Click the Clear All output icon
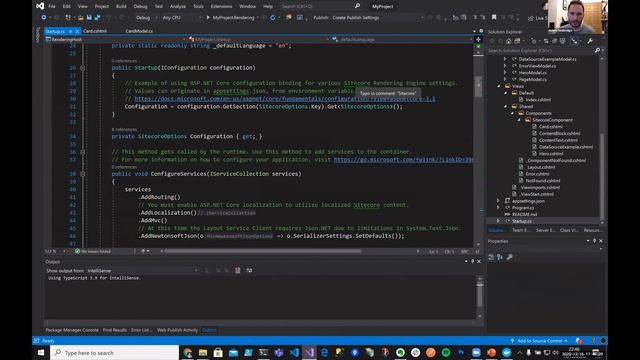 click(238, 270)
